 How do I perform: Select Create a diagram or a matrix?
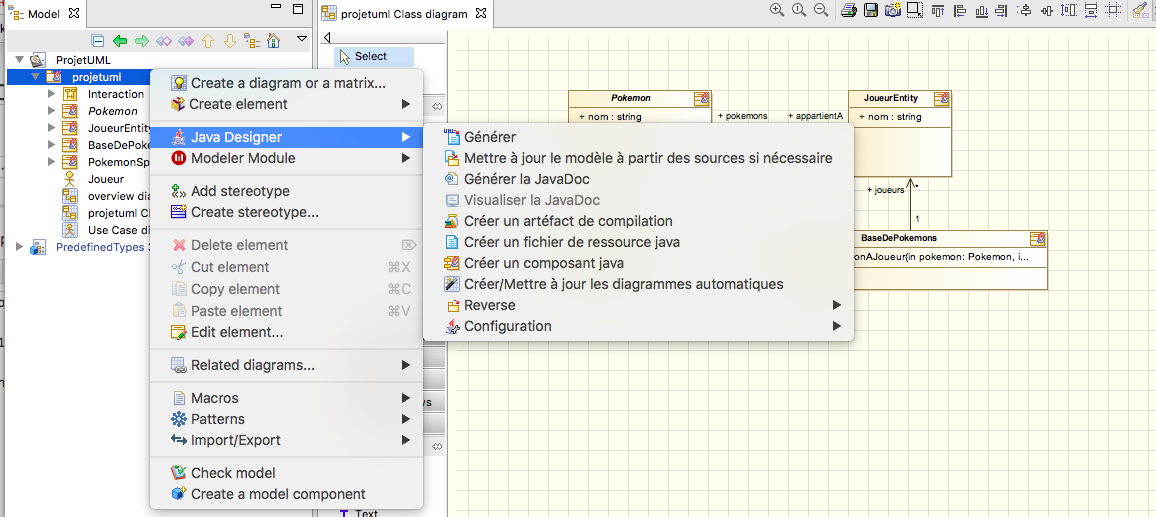(x=288, y=83)
